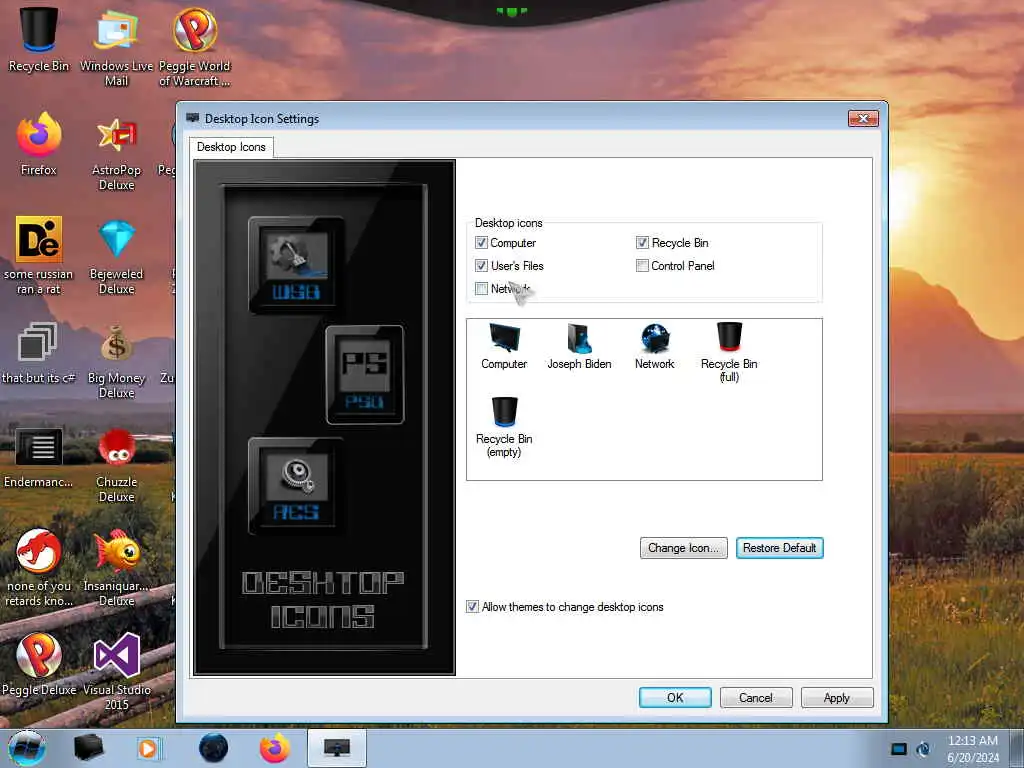The width and height of the screenshot is (1024, 768).
Task: Toggle the Computer desktop icon checkbox
Action: click(x=481, y=243)
